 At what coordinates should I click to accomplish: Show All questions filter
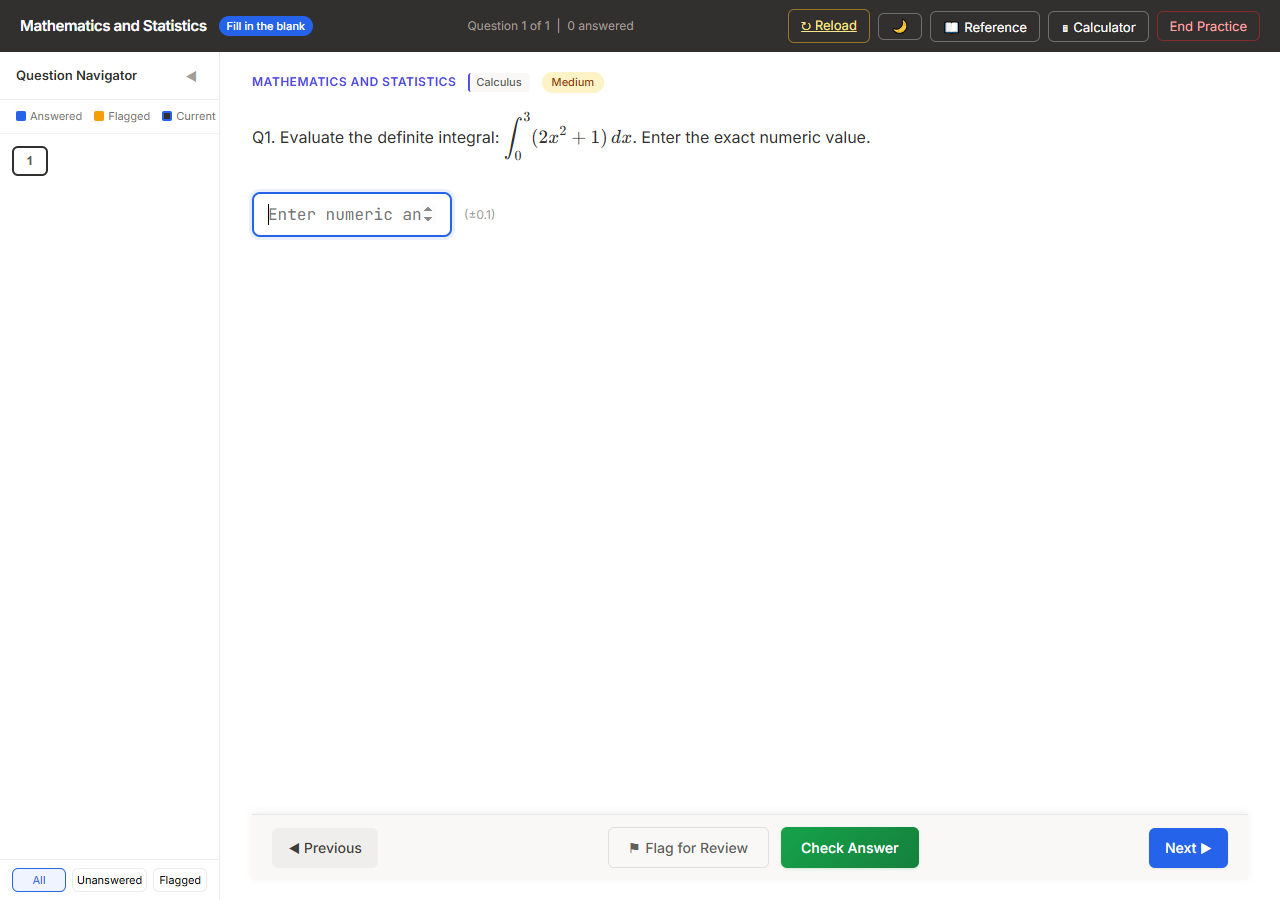tap(39, 880)
